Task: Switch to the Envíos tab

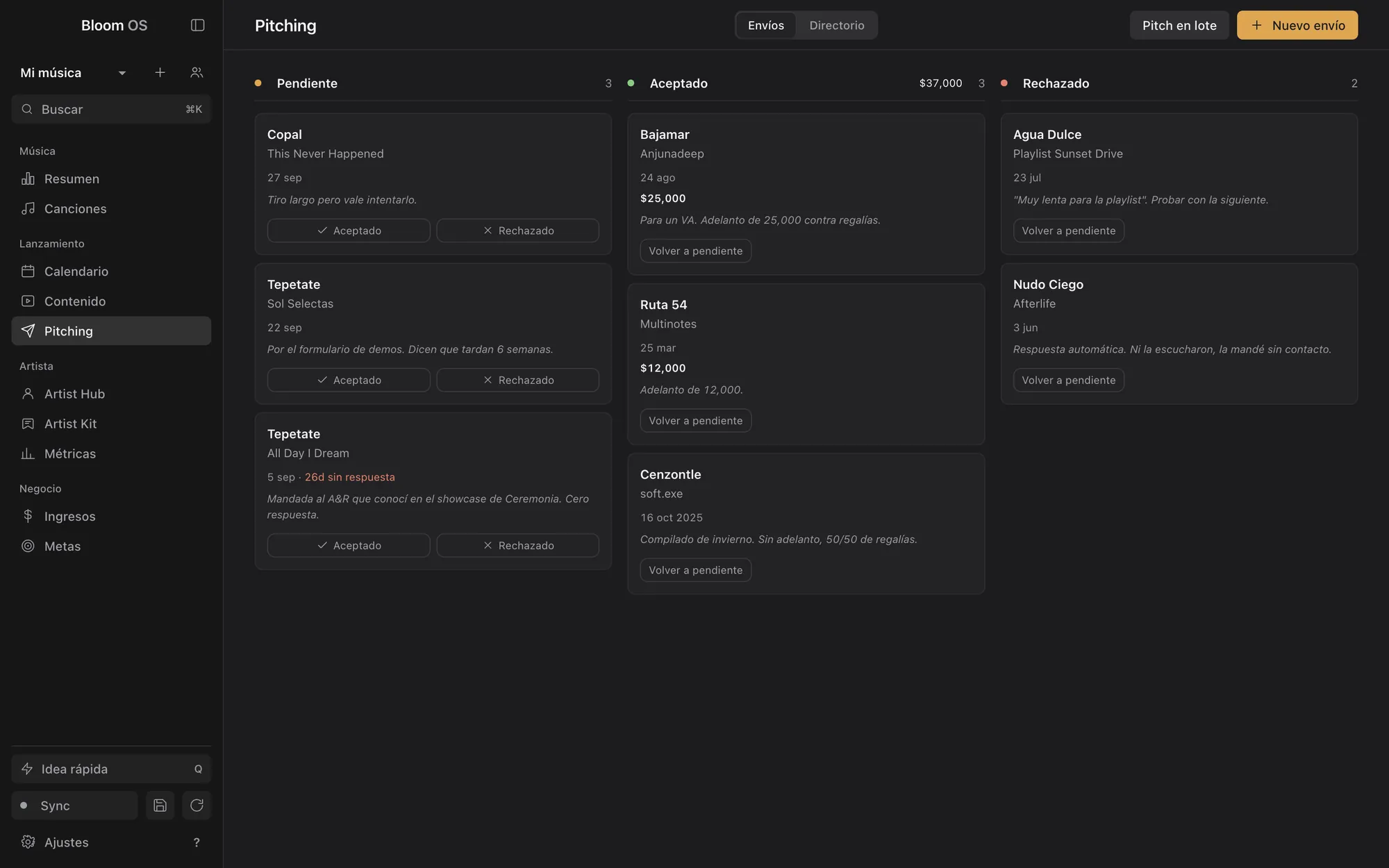Action: point(766,25)
